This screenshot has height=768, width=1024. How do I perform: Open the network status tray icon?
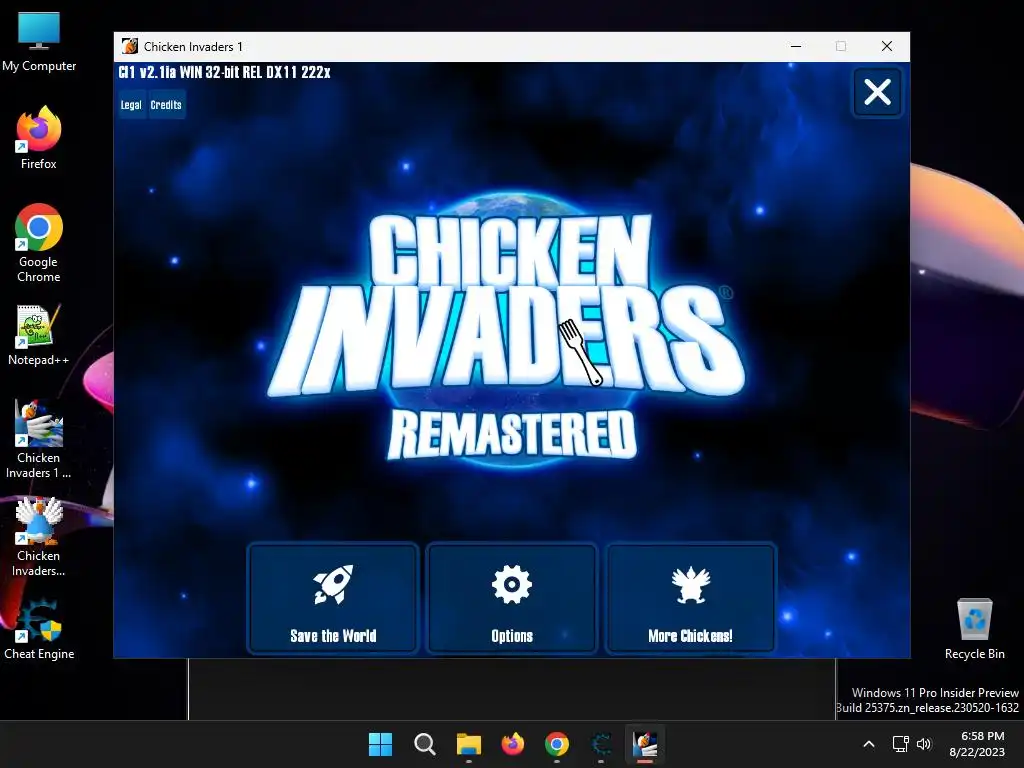click(901, 744)
